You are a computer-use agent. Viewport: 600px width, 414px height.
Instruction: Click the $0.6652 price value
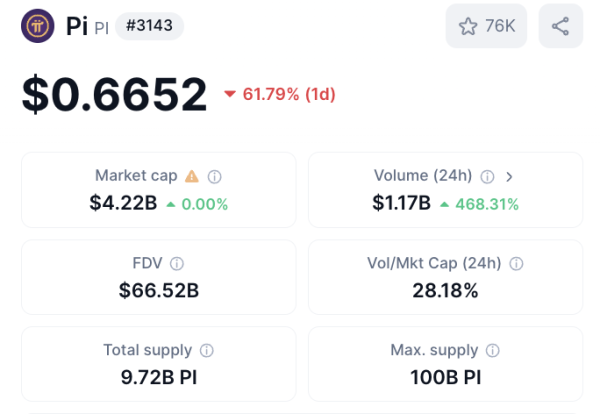coord(114,94)
